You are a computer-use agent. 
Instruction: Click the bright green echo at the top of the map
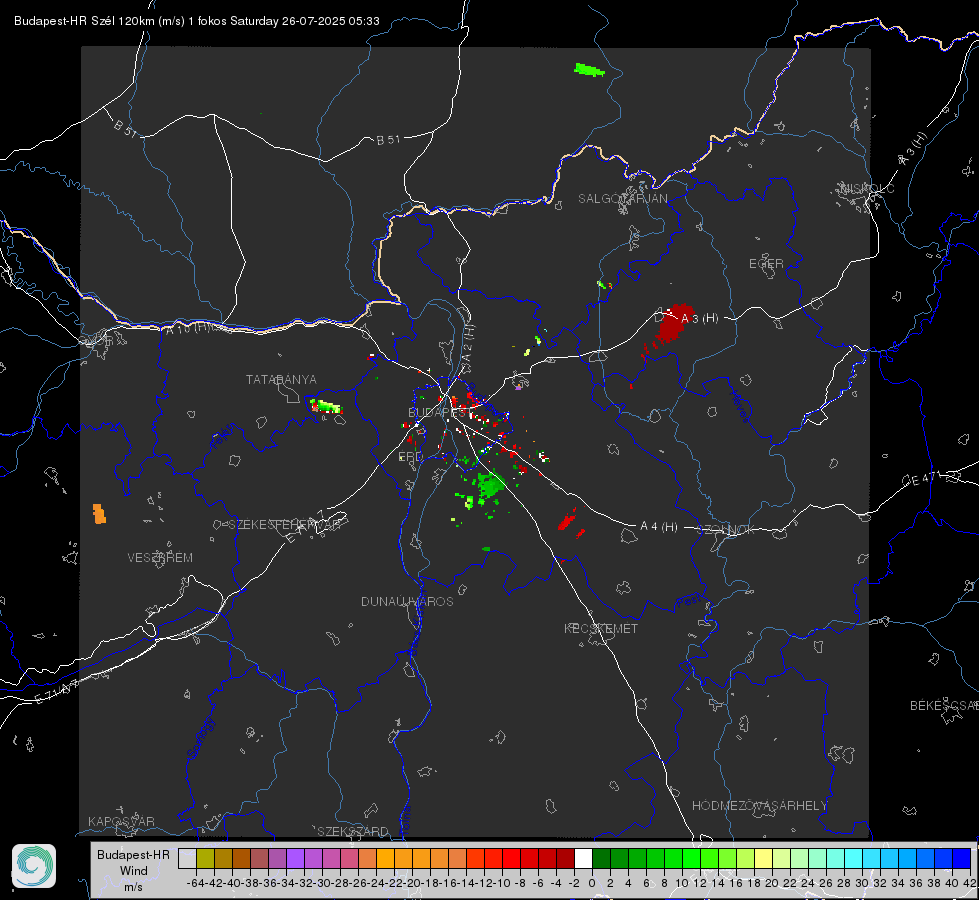[x=589, y=69]
